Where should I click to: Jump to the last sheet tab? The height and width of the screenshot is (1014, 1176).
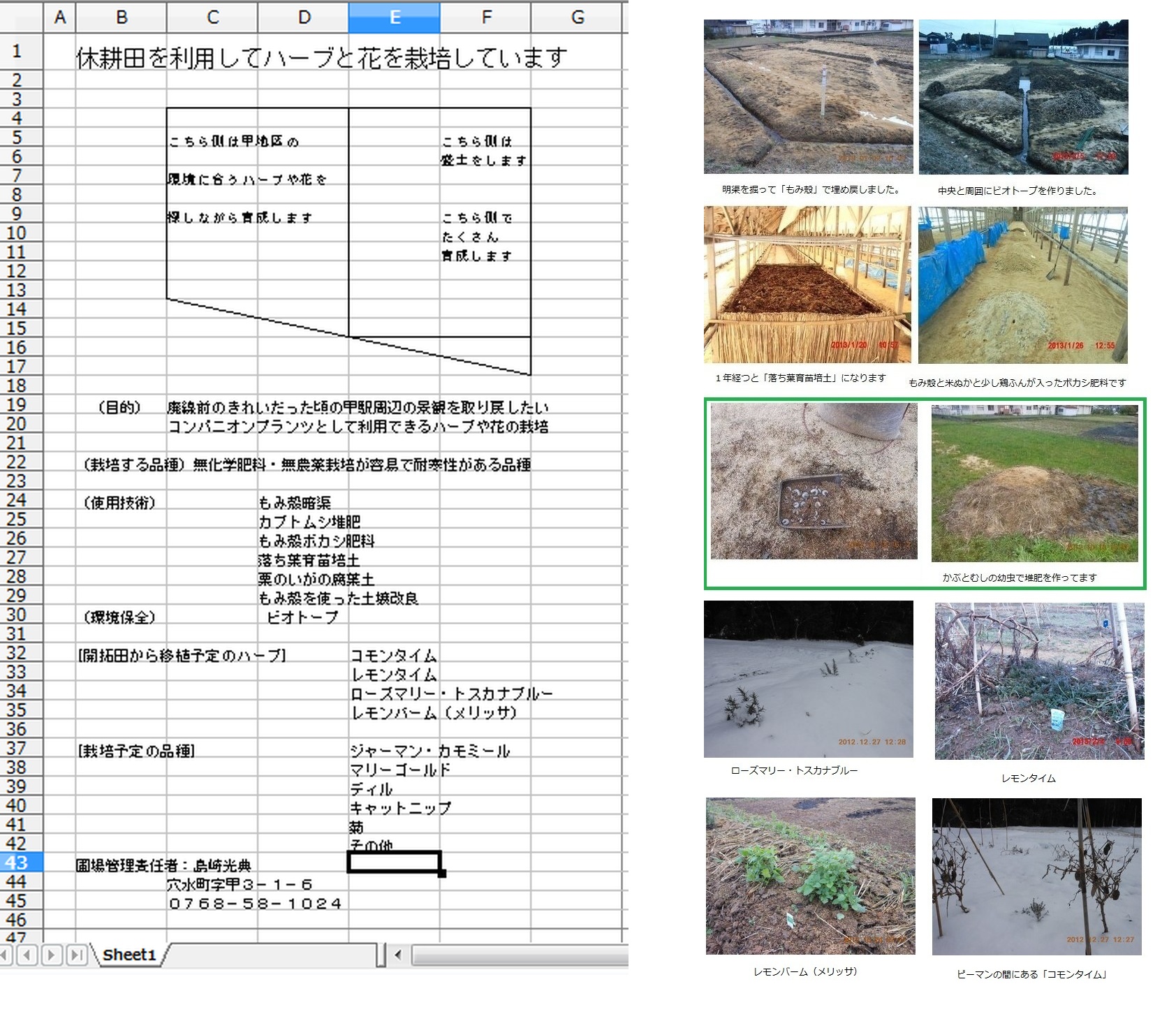click(x=75, y=954)
